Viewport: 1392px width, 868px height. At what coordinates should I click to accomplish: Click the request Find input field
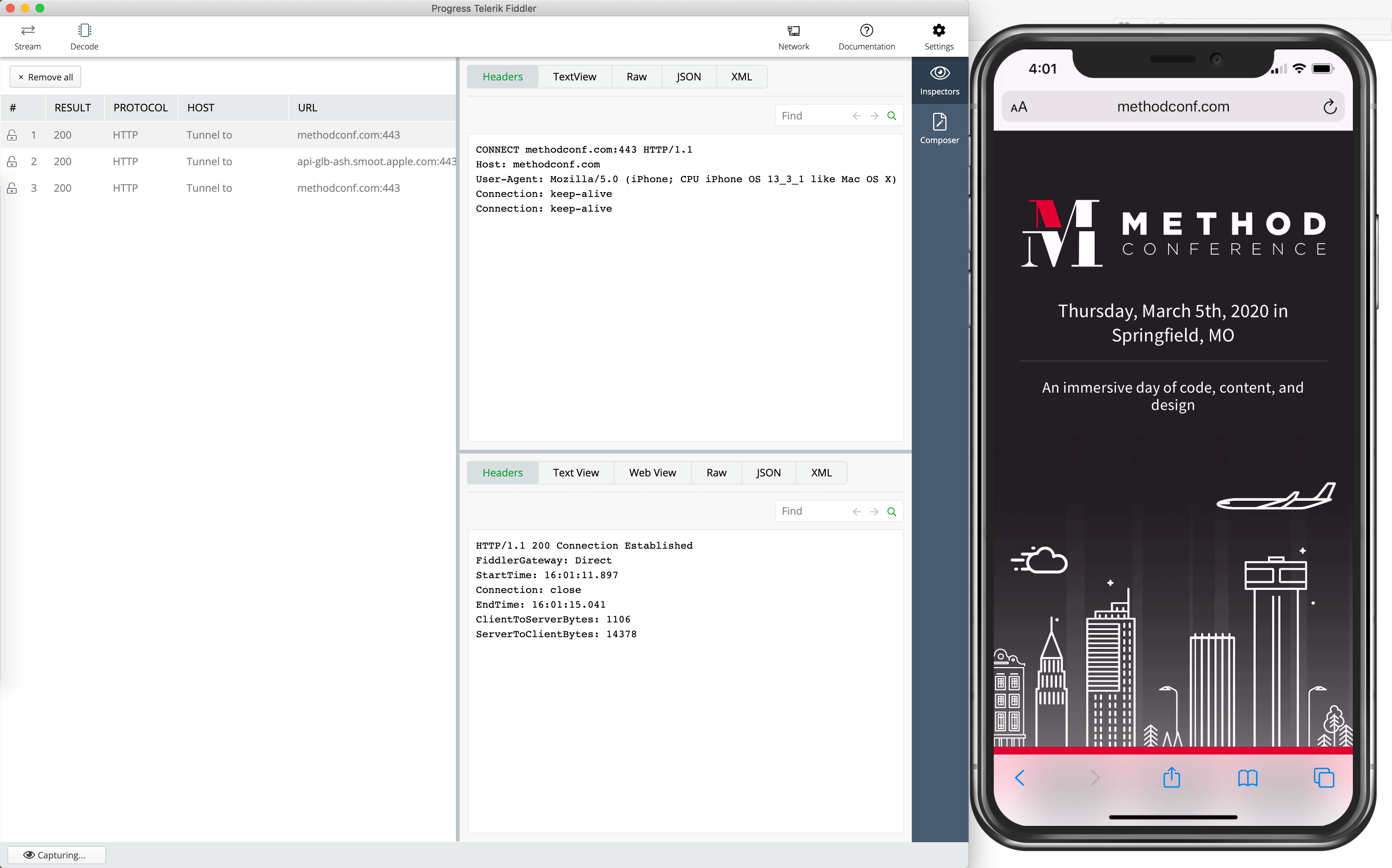(813, 115)
